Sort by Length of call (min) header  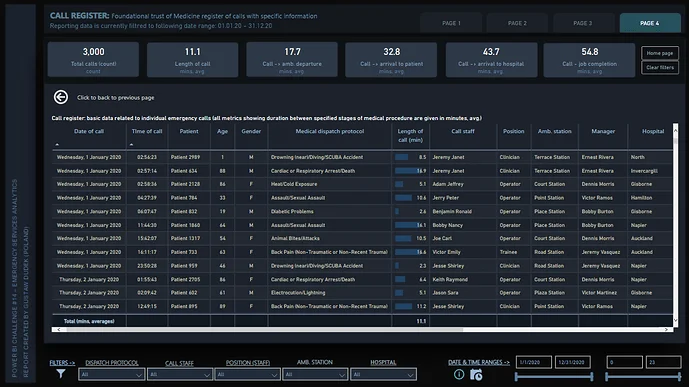(x=410, y=135)
